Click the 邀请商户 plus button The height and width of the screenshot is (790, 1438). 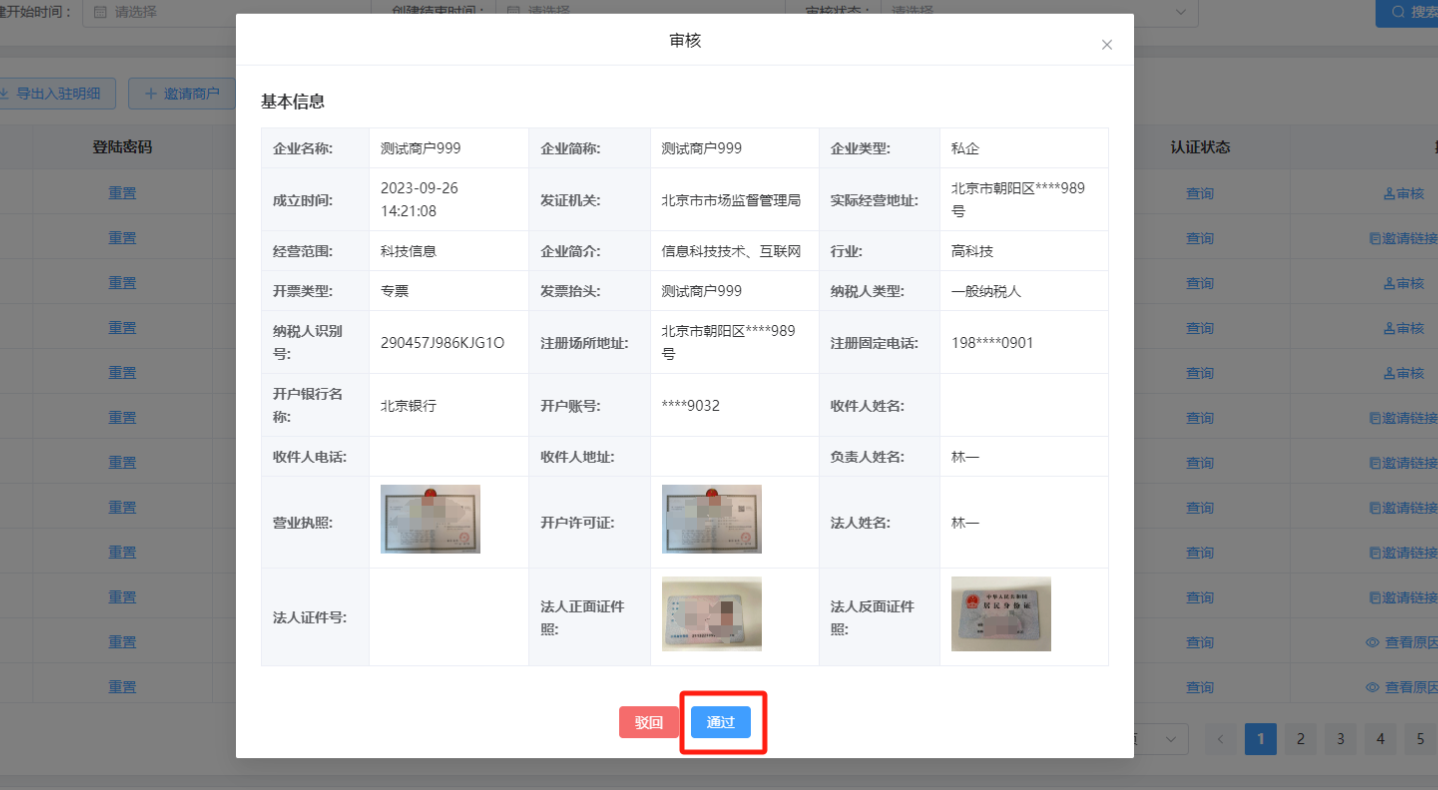point(181,94)
